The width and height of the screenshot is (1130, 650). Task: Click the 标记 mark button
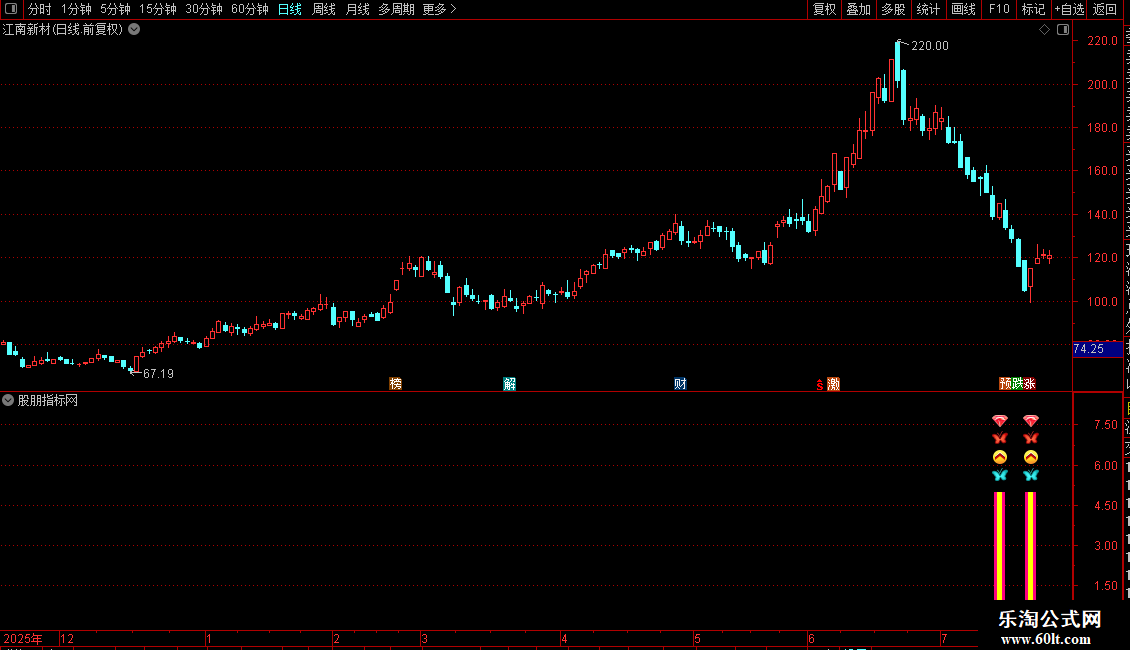[1033, 9]
